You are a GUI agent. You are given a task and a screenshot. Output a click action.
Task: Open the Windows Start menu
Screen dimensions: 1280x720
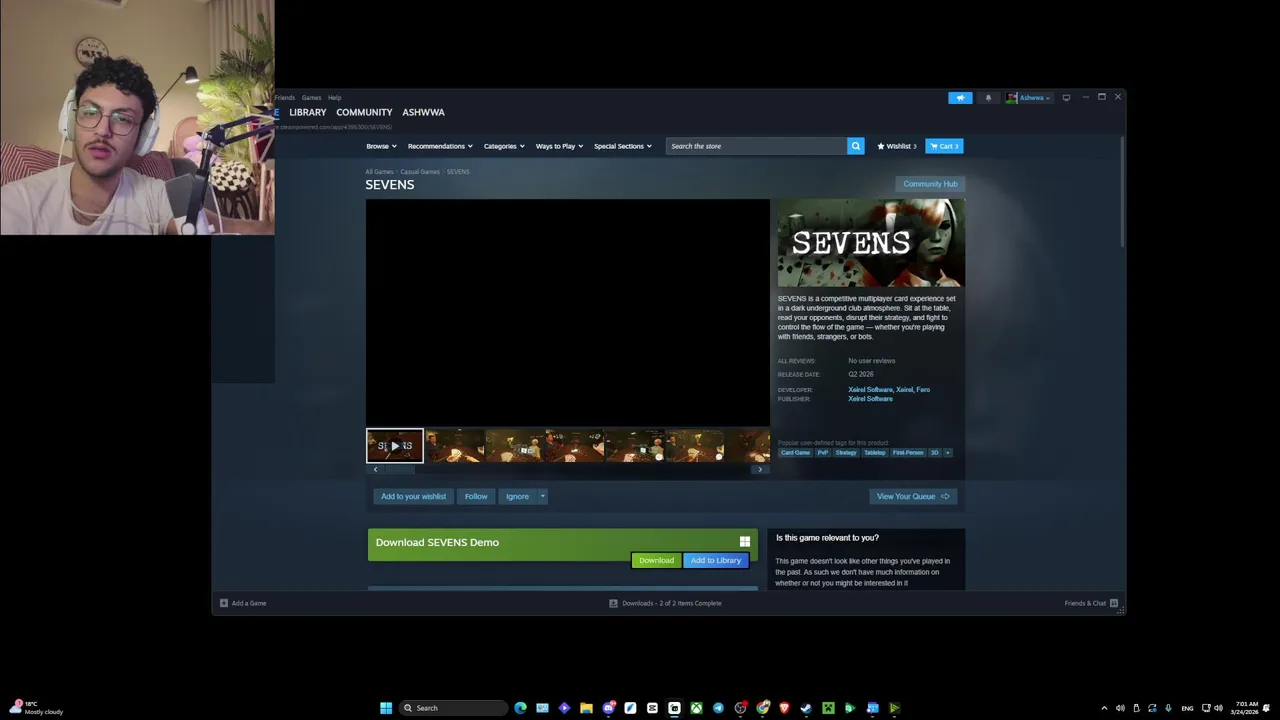tap(386, 708)
